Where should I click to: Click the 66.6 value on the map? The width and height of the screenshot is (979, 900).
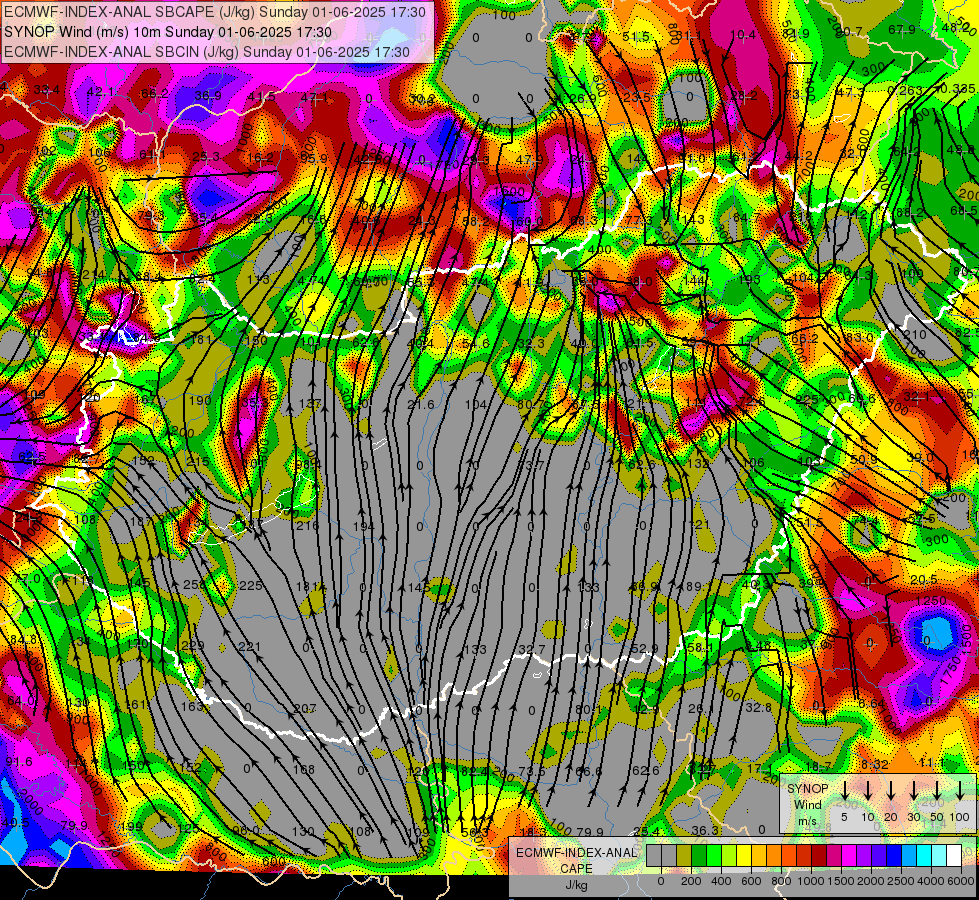pos(588,772)
